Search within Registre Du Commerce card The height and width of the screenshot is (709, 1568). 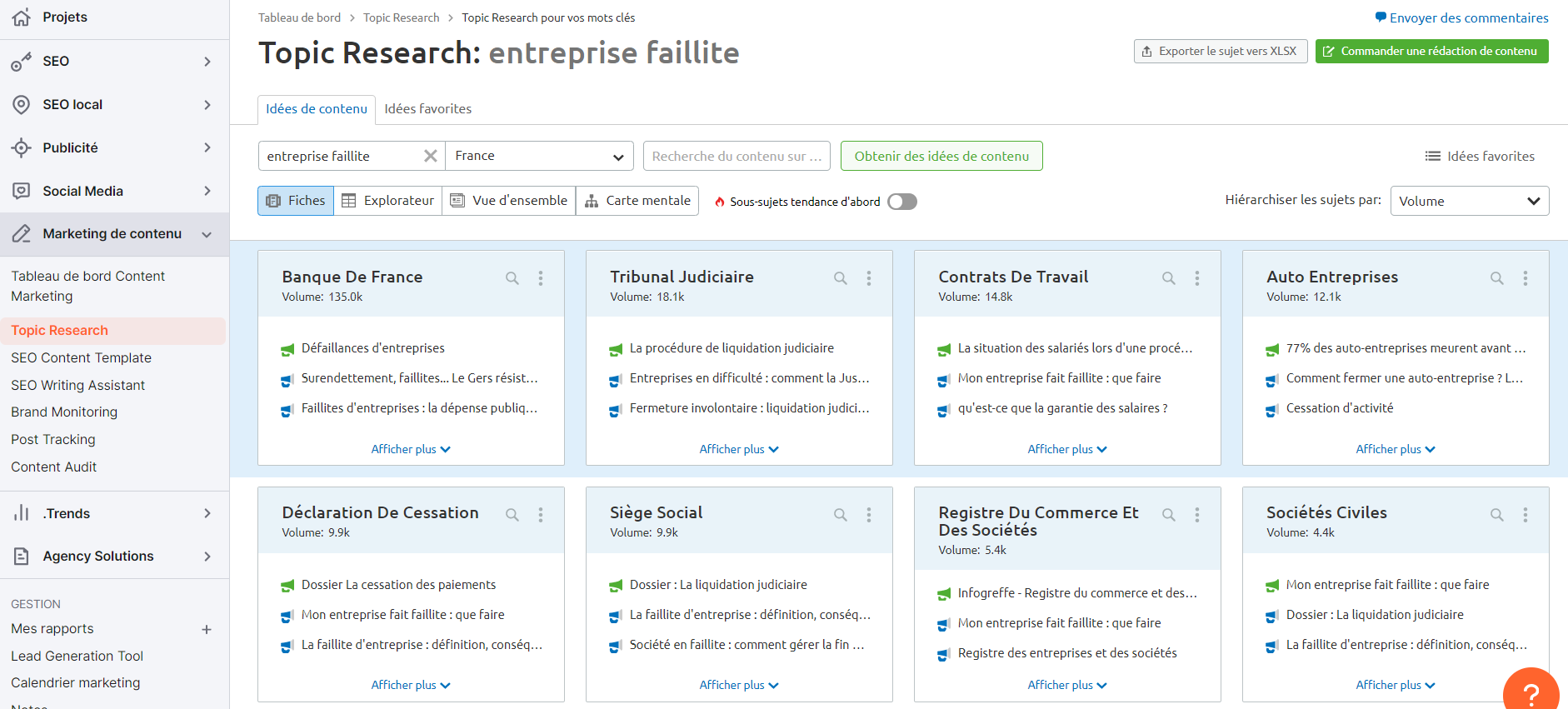(1169, 515)
